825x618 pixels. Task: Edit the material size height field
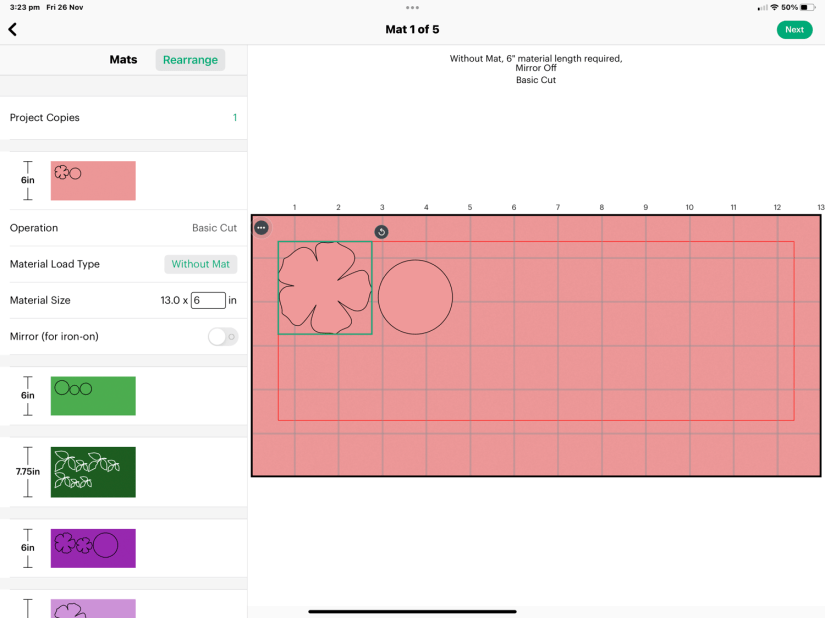[208, 300]
